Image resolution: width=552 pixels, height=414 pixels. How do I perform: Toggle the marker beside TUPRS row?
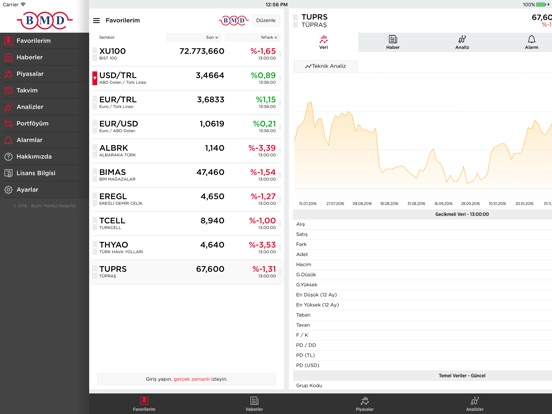pos(95,272)
